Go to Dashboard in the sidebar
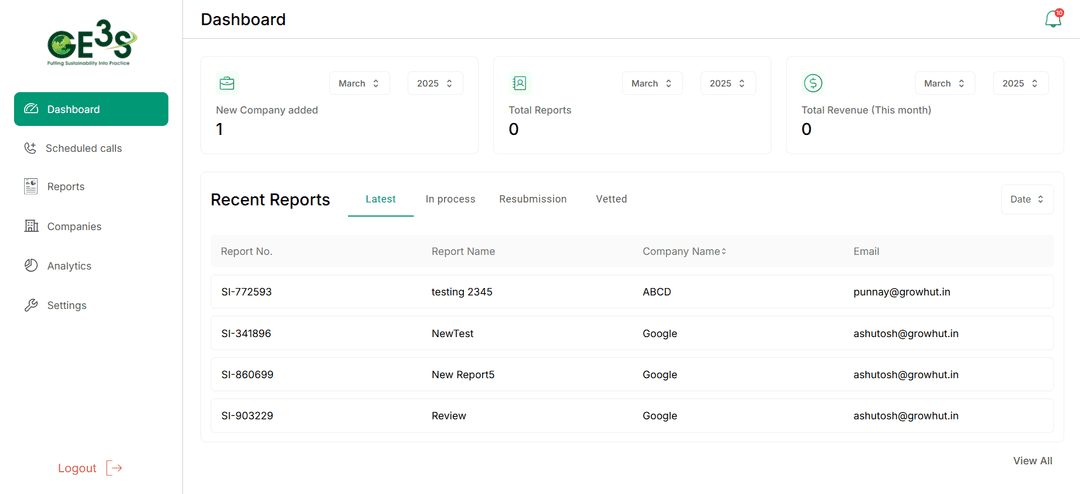 tap(91, 109)
